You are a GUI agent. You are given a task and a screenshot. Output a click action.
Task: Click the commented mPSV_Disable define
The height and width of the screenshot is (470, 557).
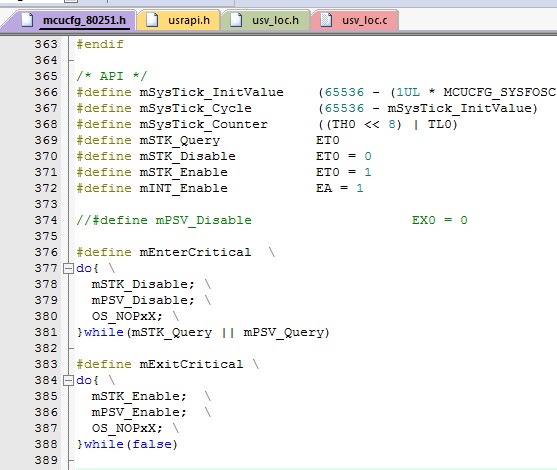click(164, 220)
